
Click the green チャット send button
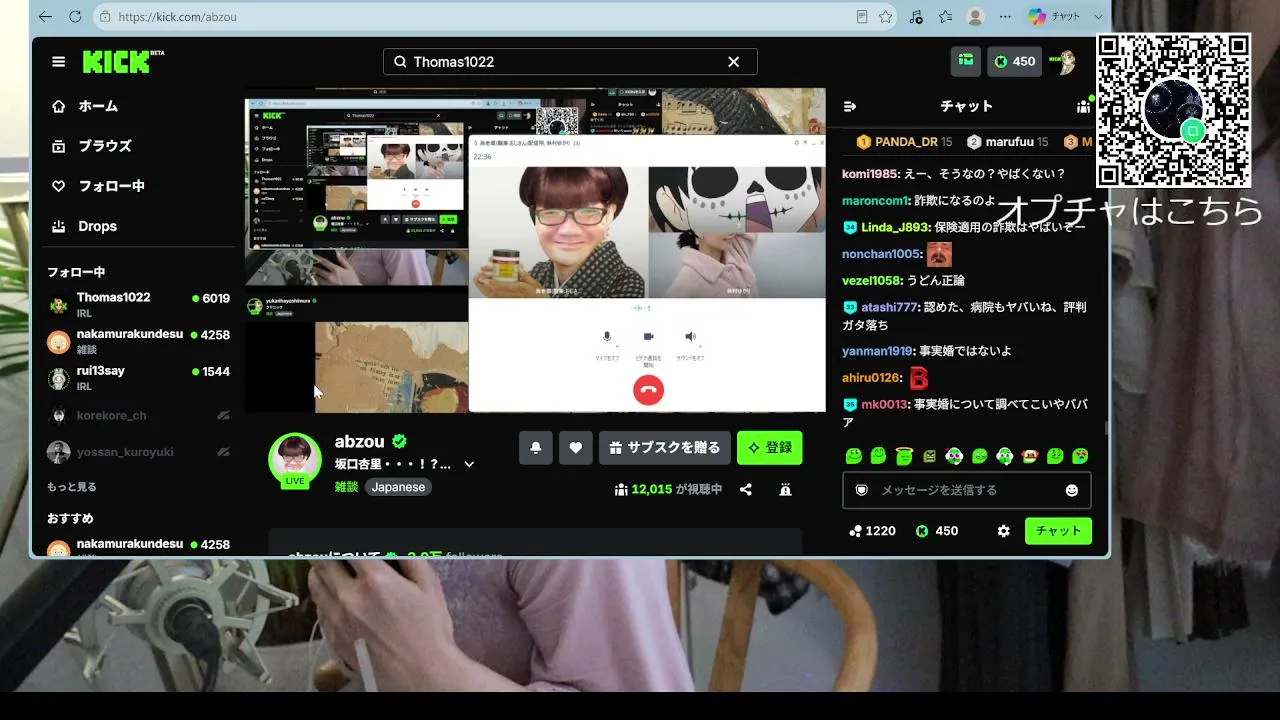[1058, 531]
